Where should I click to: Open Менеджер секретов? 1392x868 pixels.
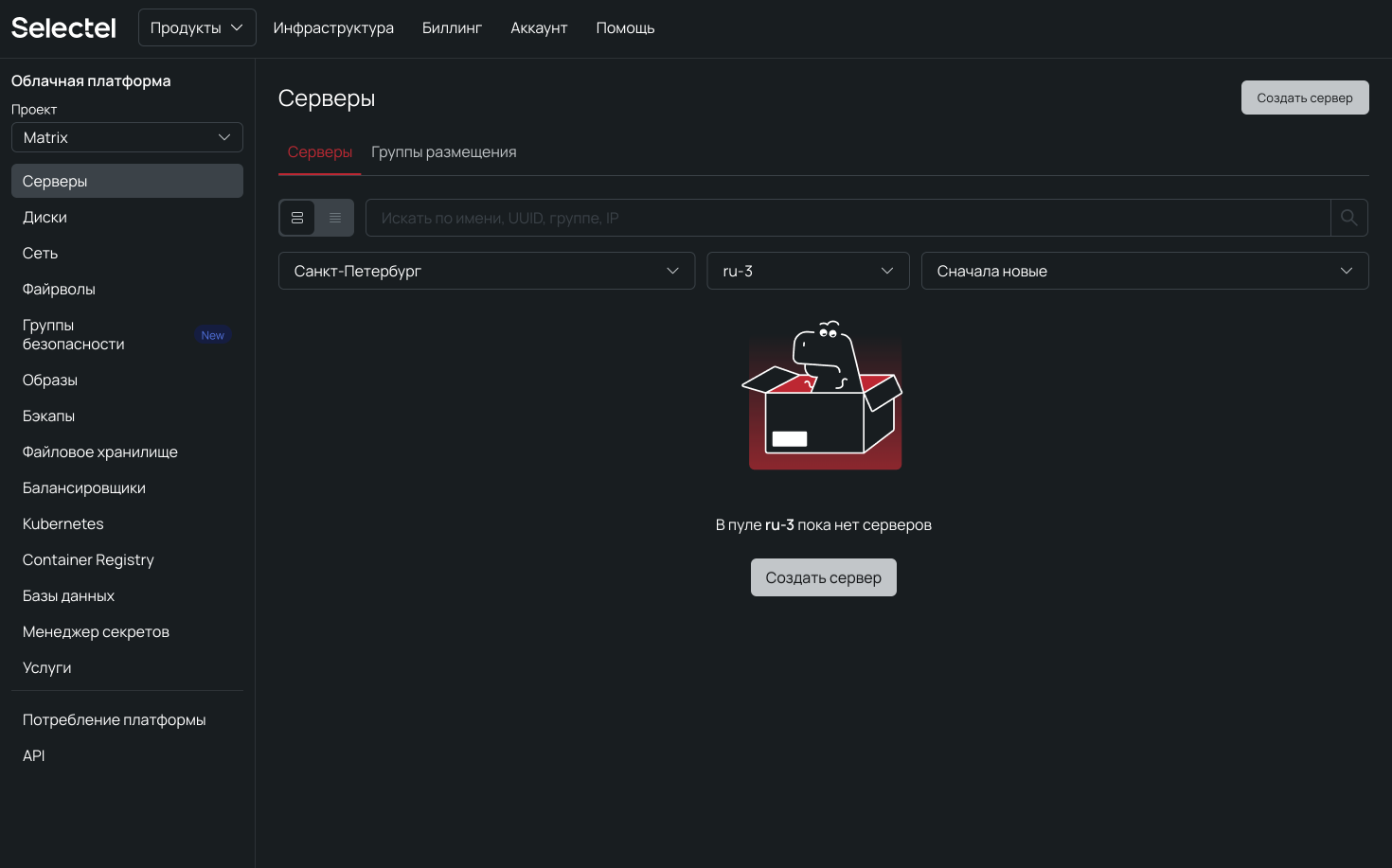tap(127, 631)
